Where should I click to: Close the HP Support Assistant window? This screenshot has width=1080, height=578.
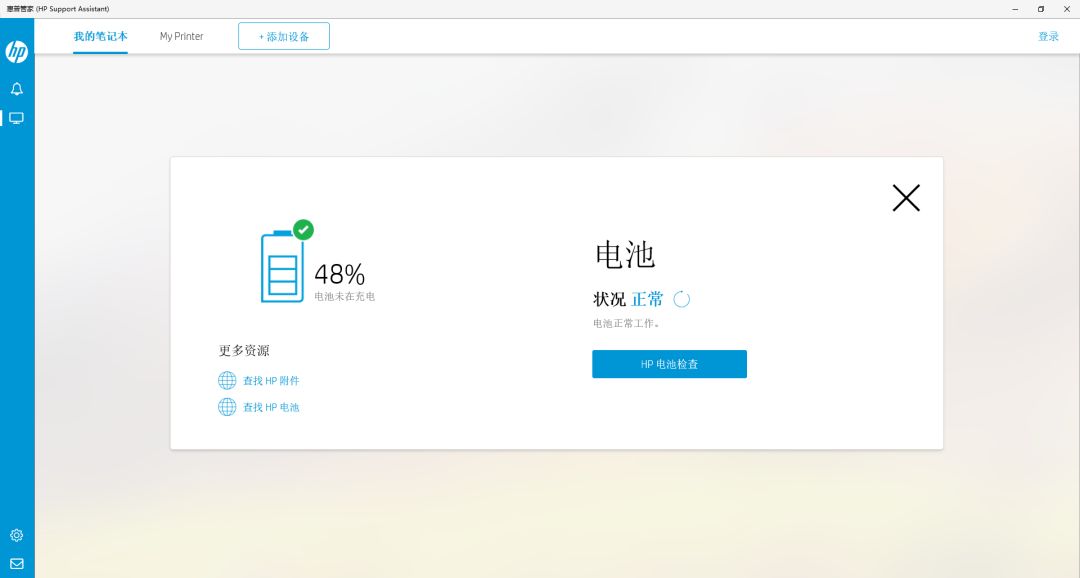coord(1067,9)
